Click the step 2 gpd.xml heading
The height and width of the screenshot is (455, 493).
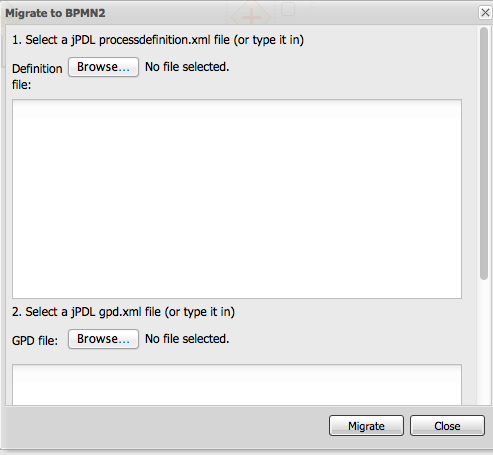tap(123, 312)
